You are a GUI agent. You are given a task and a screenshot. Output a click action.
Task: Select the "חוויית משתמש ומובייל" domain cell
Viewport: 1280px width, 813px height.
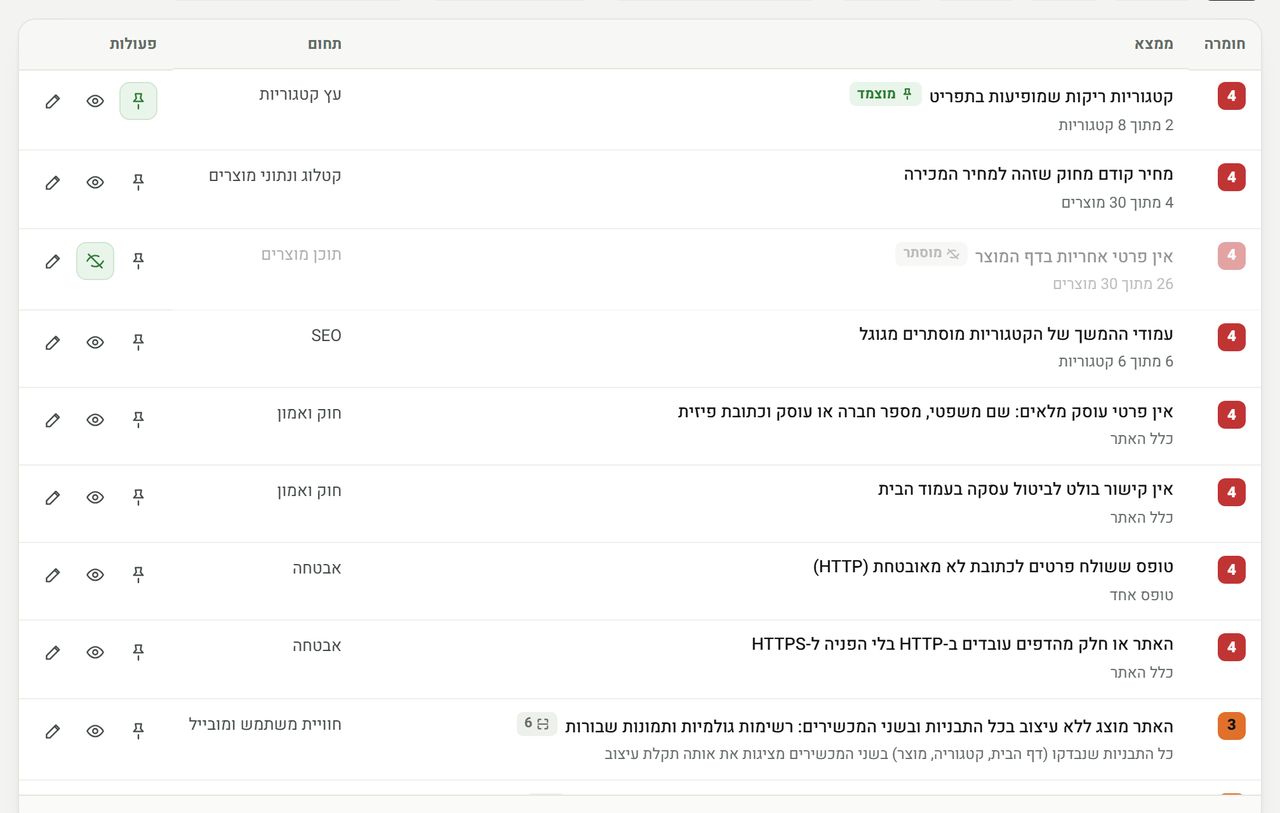point(265,723)
